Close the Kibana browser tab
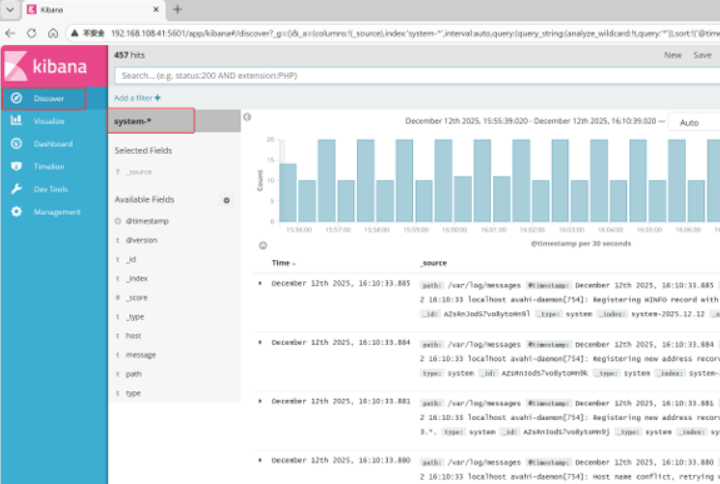 point(156,9)
